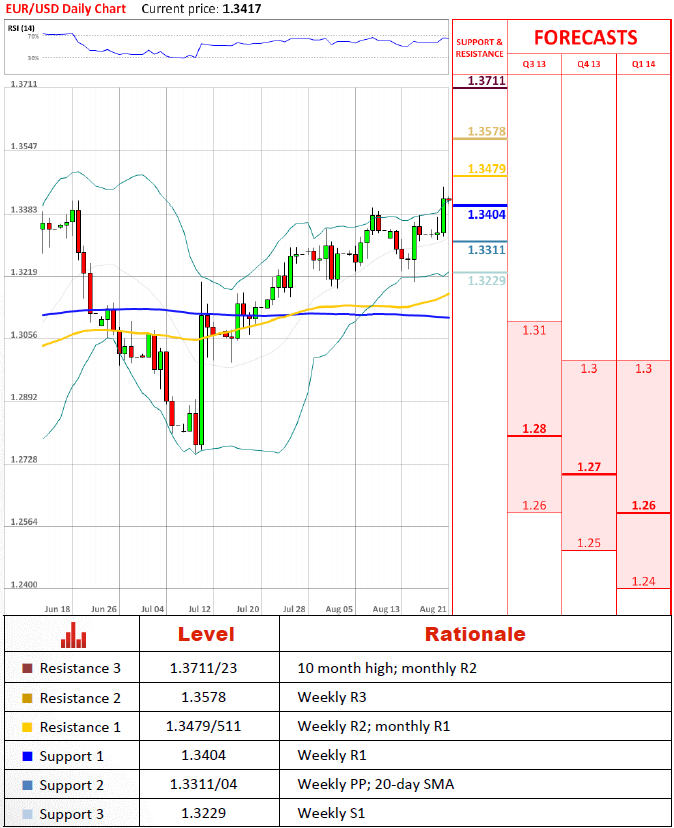Click the 1.3479/511 level cell
674x828 pixels.
pos(203,727)
